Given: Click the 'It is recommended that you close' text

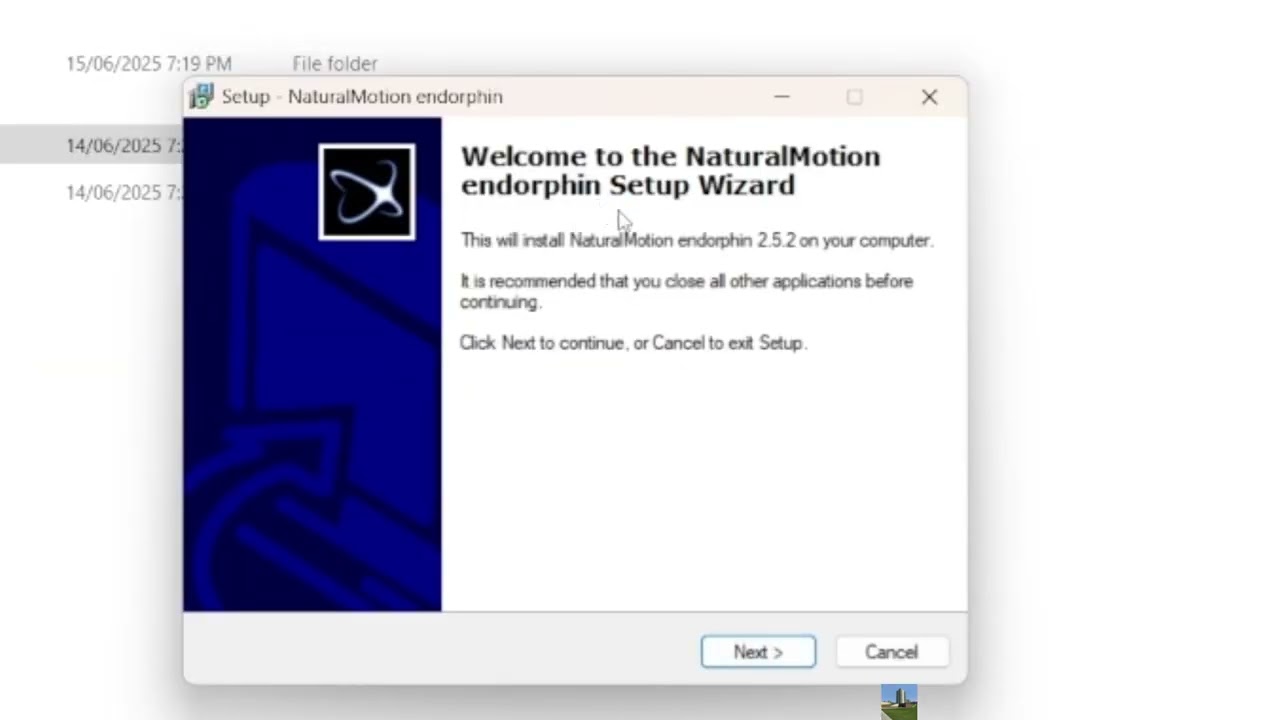Looking at the screenshot, I should [x=686, y=291].
